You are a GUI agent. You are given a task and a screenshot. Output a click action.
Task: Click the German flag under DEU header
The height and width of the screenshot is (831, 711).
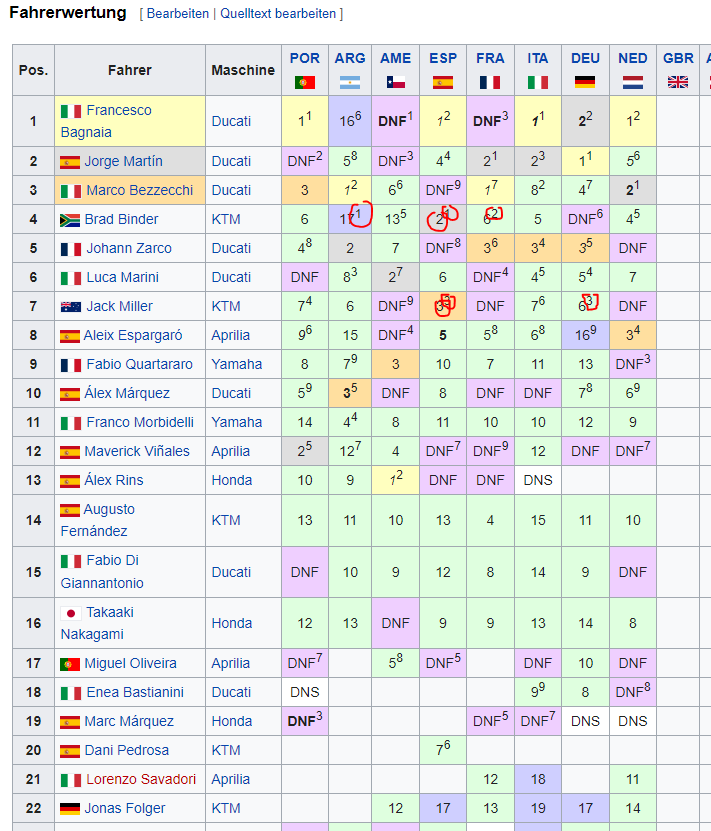585,82
